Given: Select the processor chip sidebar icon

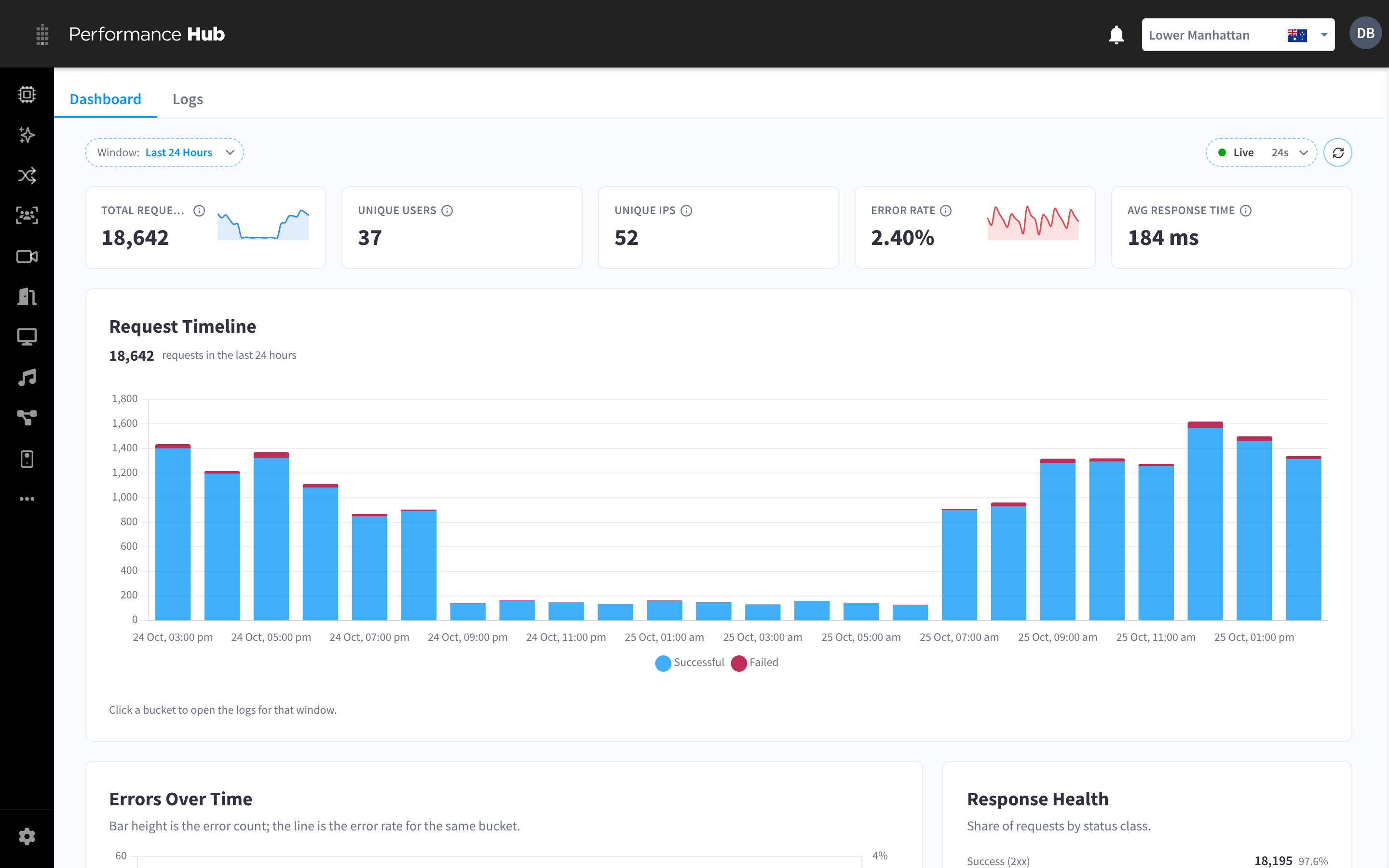Looking at the screenshot, I should coord(27,95).
